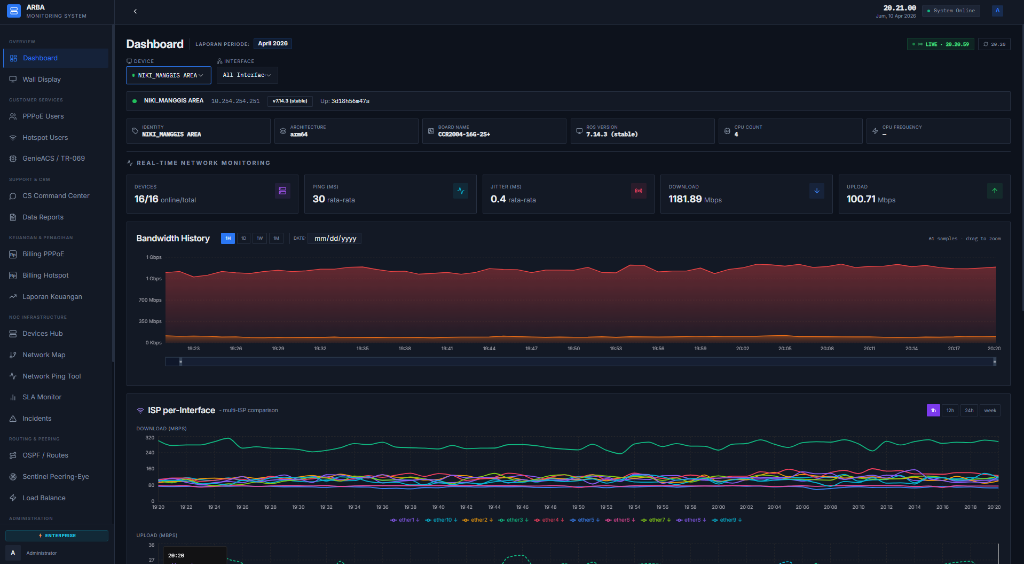Click the System Online status badge
1024x564 pixels.
pos(951,10)
